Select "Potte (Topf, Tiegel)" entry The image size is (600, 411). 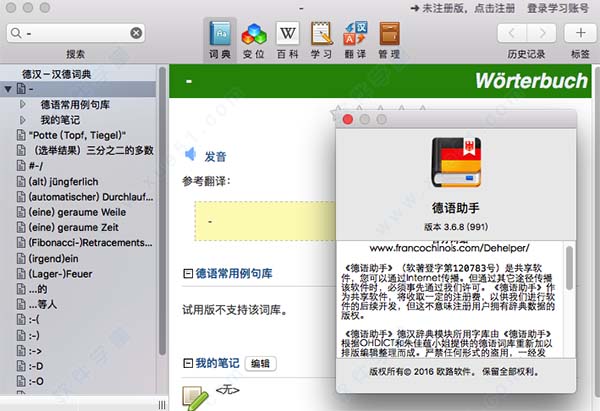(77, 135)
